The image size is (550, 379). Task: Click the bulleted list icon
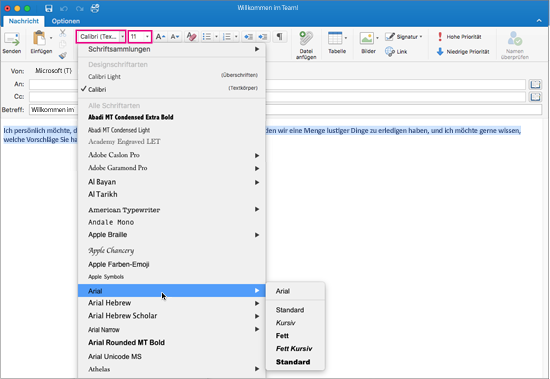point(207,36)
